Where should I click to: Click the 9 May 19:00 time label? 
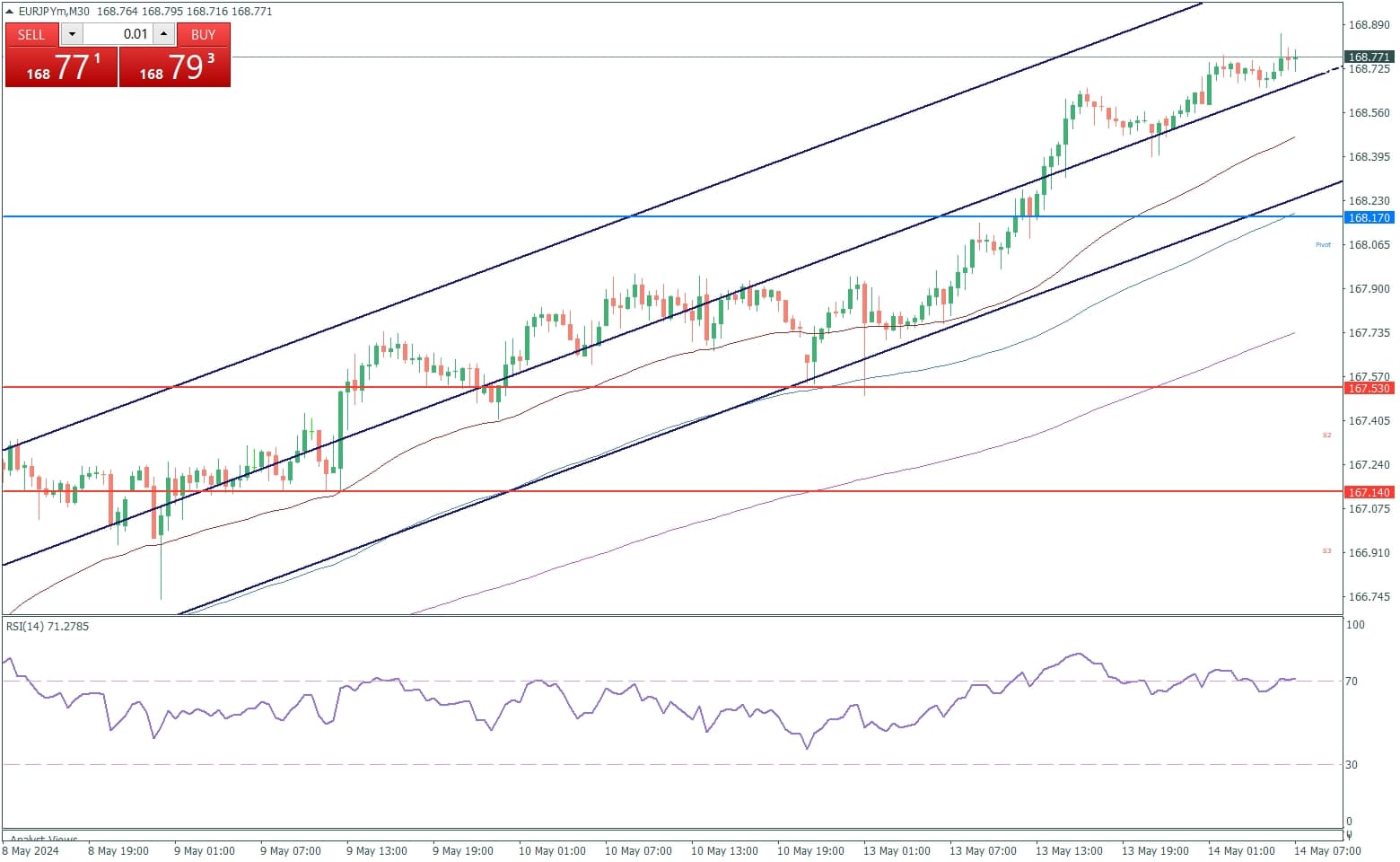coord(463,851)
